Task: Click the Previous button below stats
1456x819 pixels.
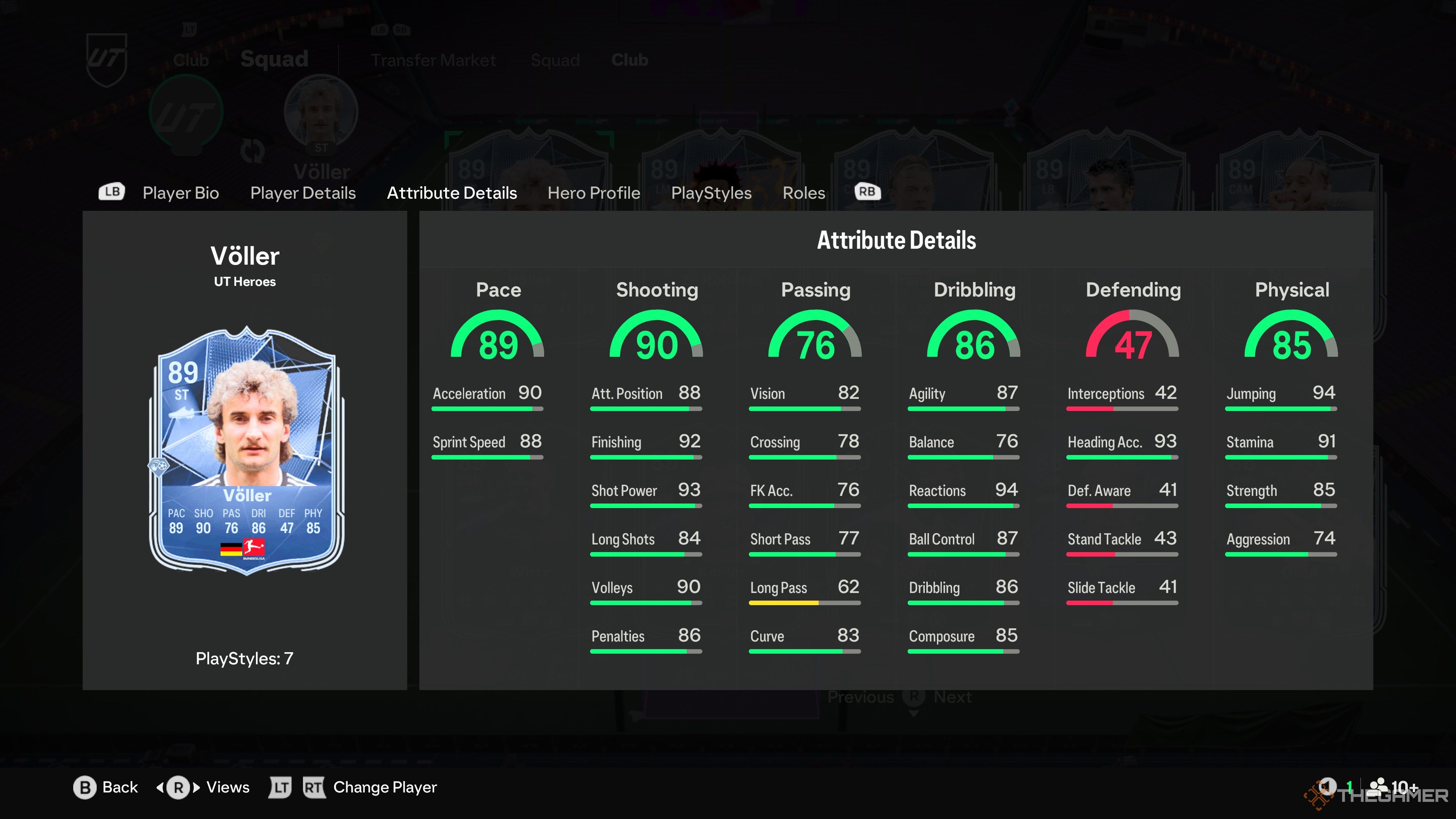Action: pos(858,696)
